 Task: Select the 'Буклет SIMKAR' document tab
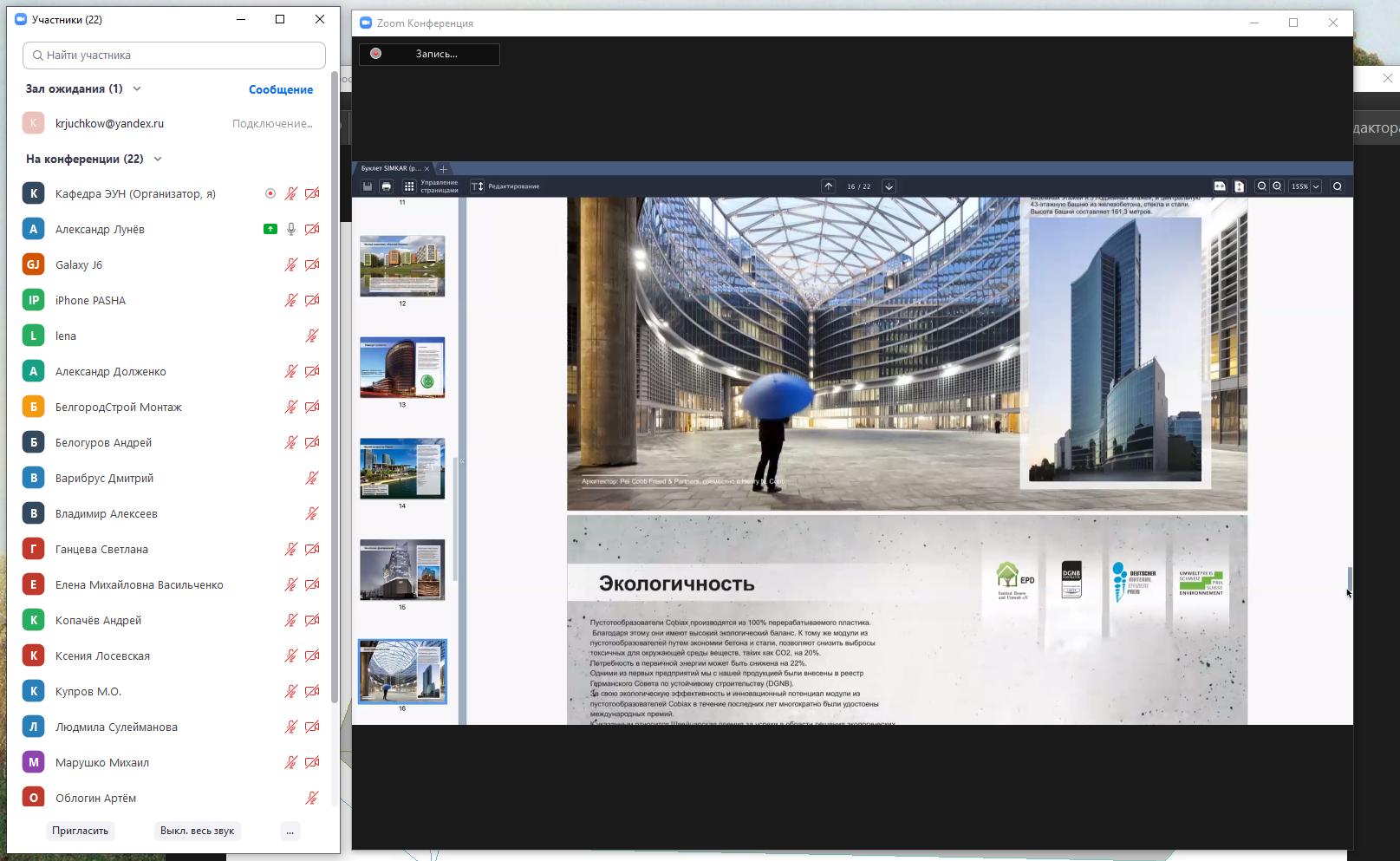[x=390, y=168]
